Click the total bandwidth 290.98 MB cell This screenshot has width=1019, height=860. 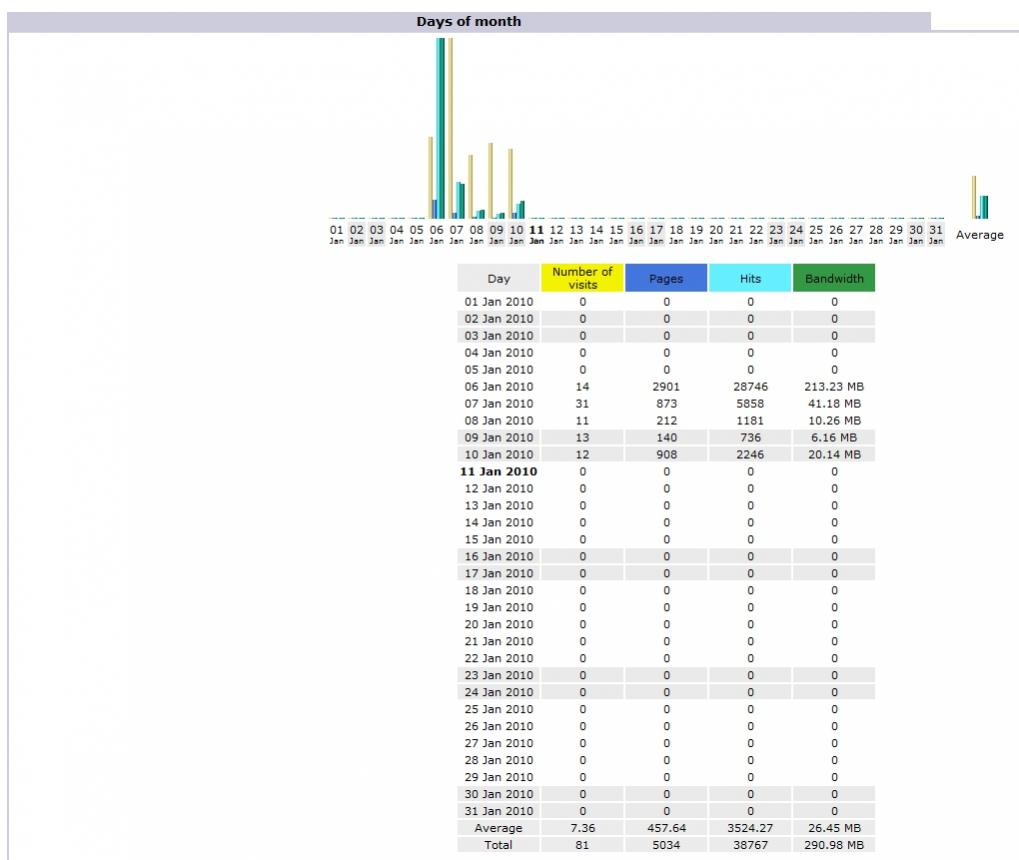[x=833, y=845]
